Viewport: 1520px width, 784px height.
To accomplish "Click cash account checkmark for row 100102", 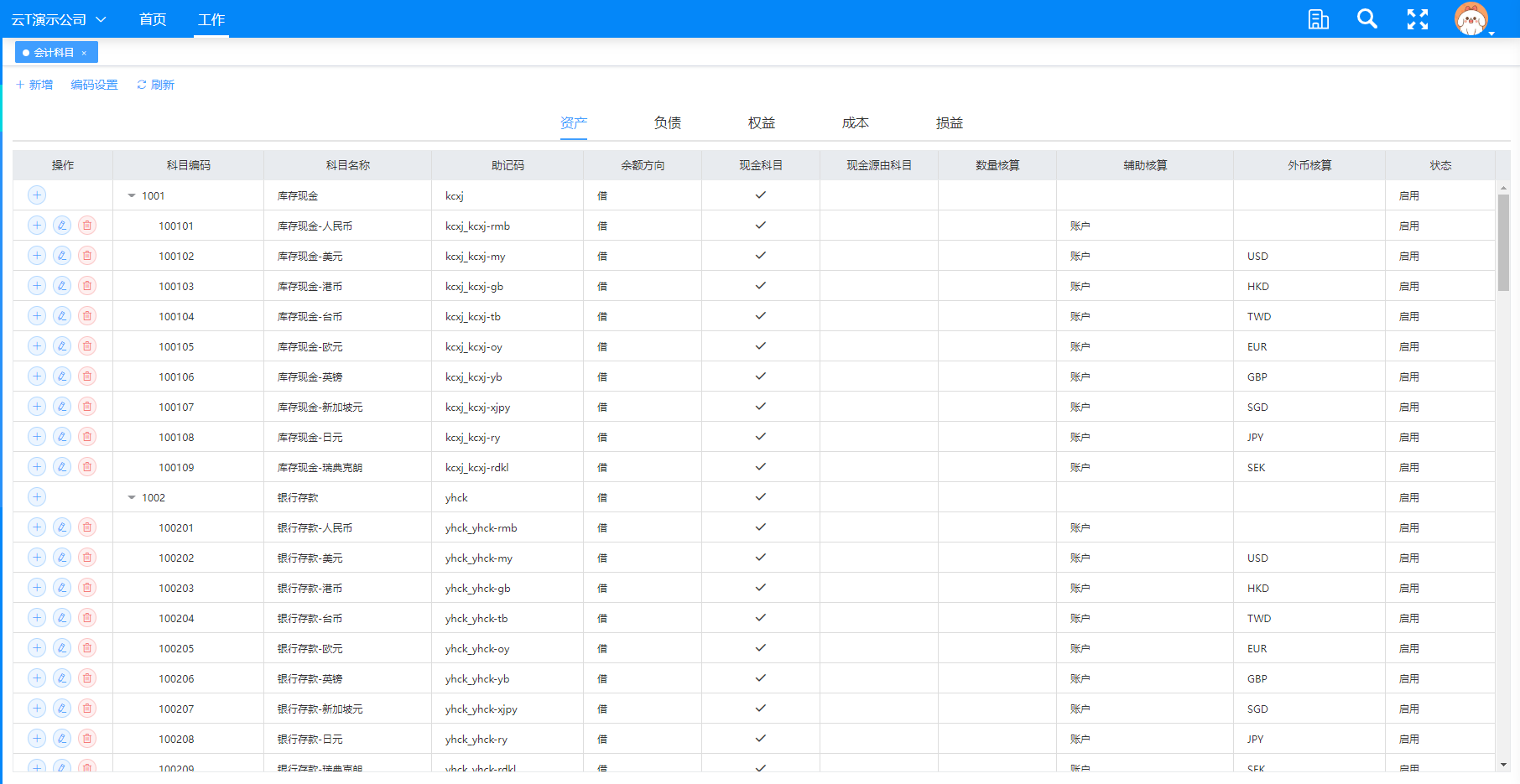I will (760, 256).
